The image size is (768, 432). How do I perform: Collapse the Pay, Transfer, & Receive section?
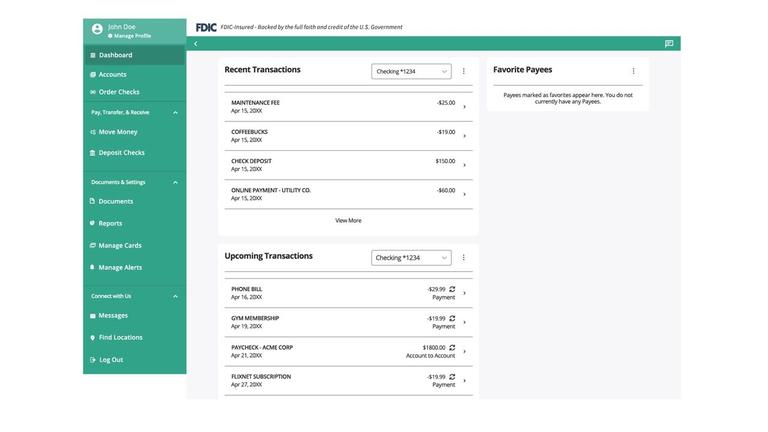click(x=175, y=112)
